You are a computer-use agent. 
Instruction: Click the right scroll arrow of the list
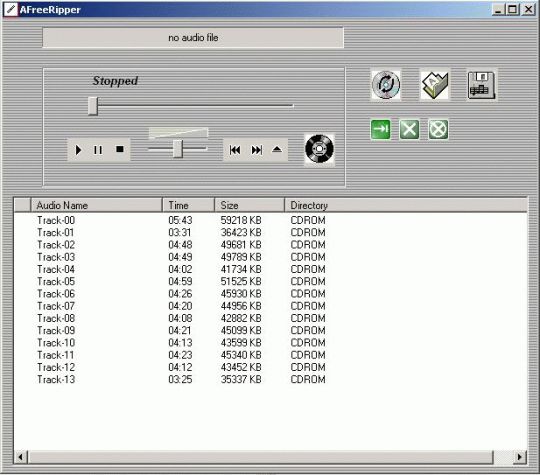click(x=520, y=457)
